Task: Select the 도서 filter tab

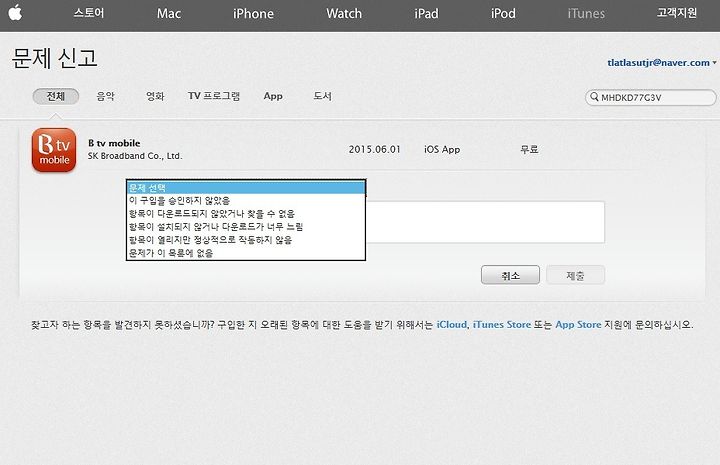Action: [x=322, y=96]
